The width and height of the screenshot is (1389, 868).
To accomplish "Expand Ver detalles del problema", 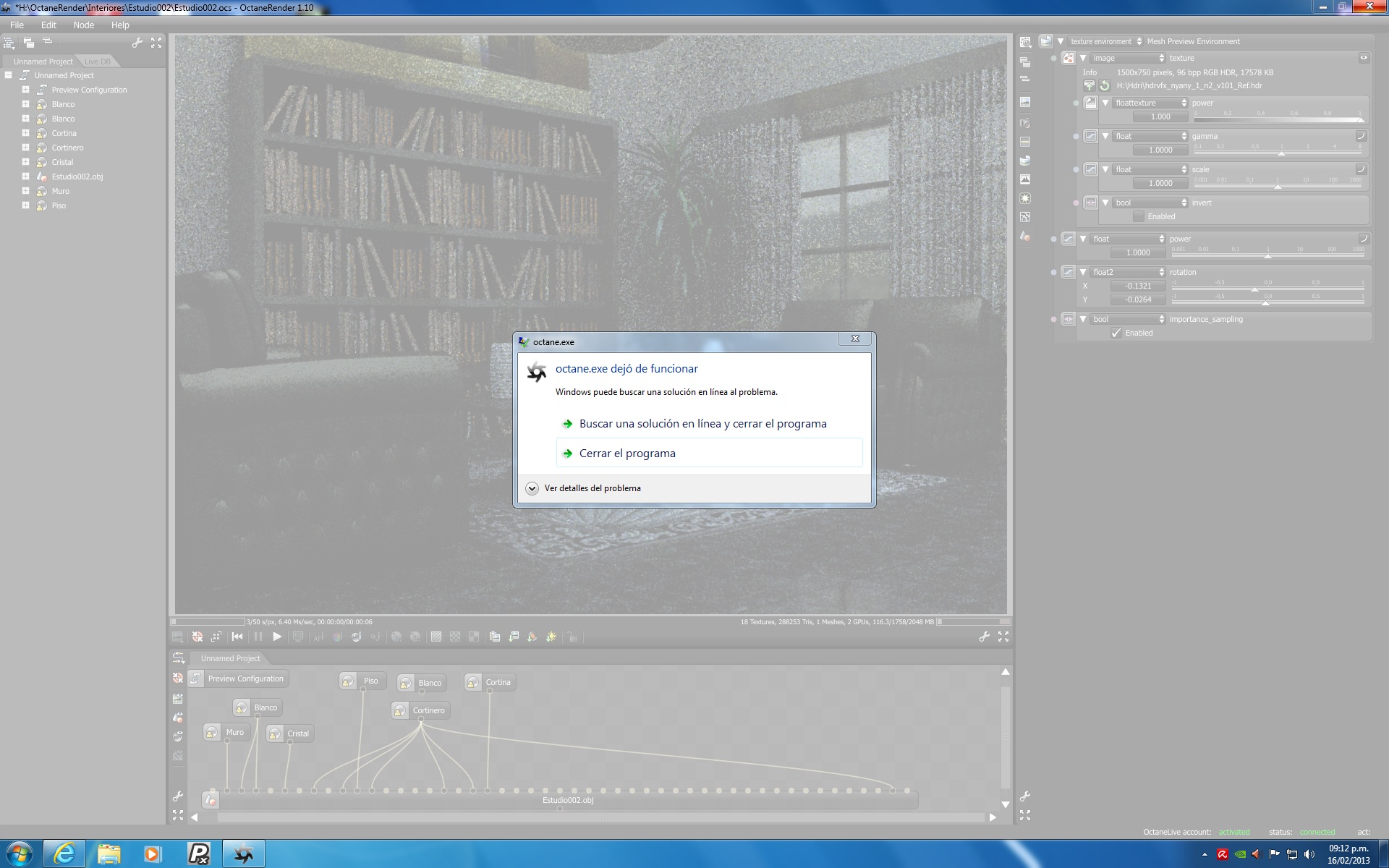I will point(532,488).
